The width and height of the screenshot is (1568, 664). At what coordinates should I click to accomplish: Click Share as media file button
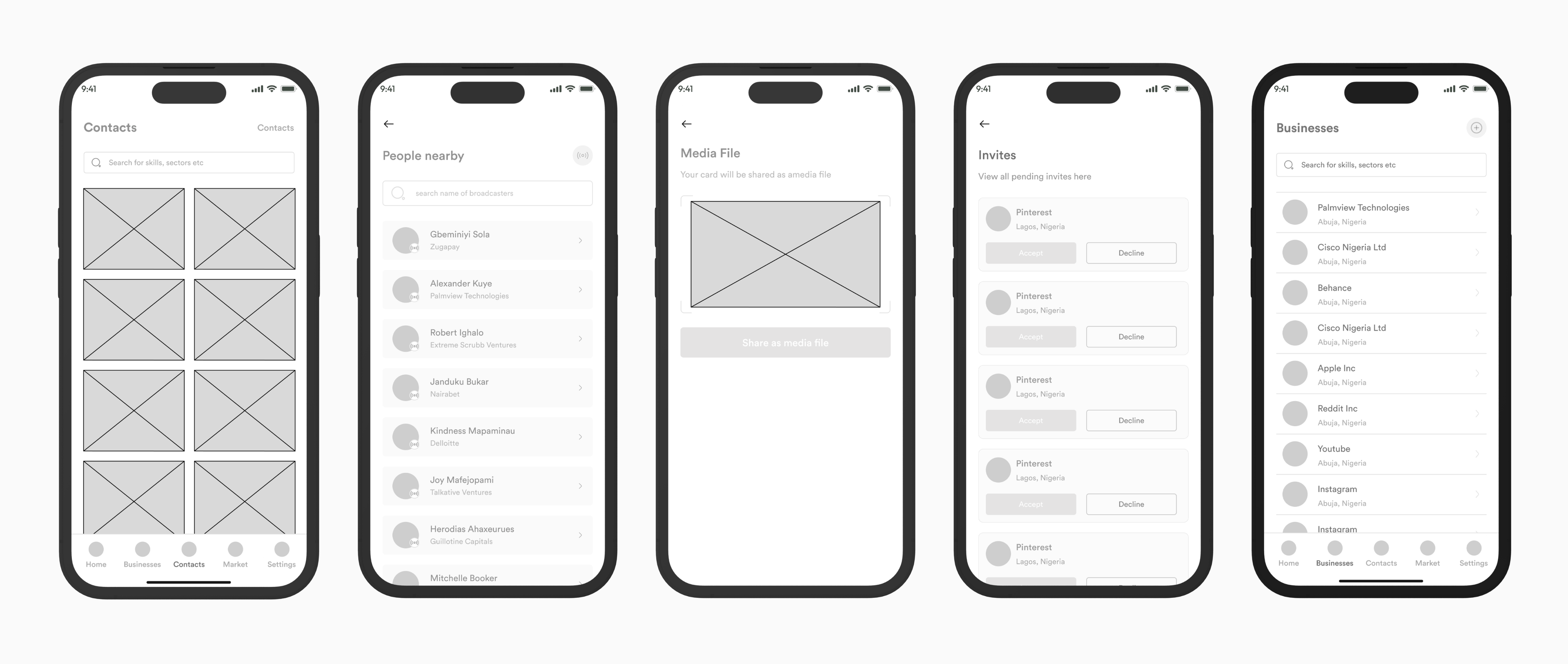pos(785,344)
